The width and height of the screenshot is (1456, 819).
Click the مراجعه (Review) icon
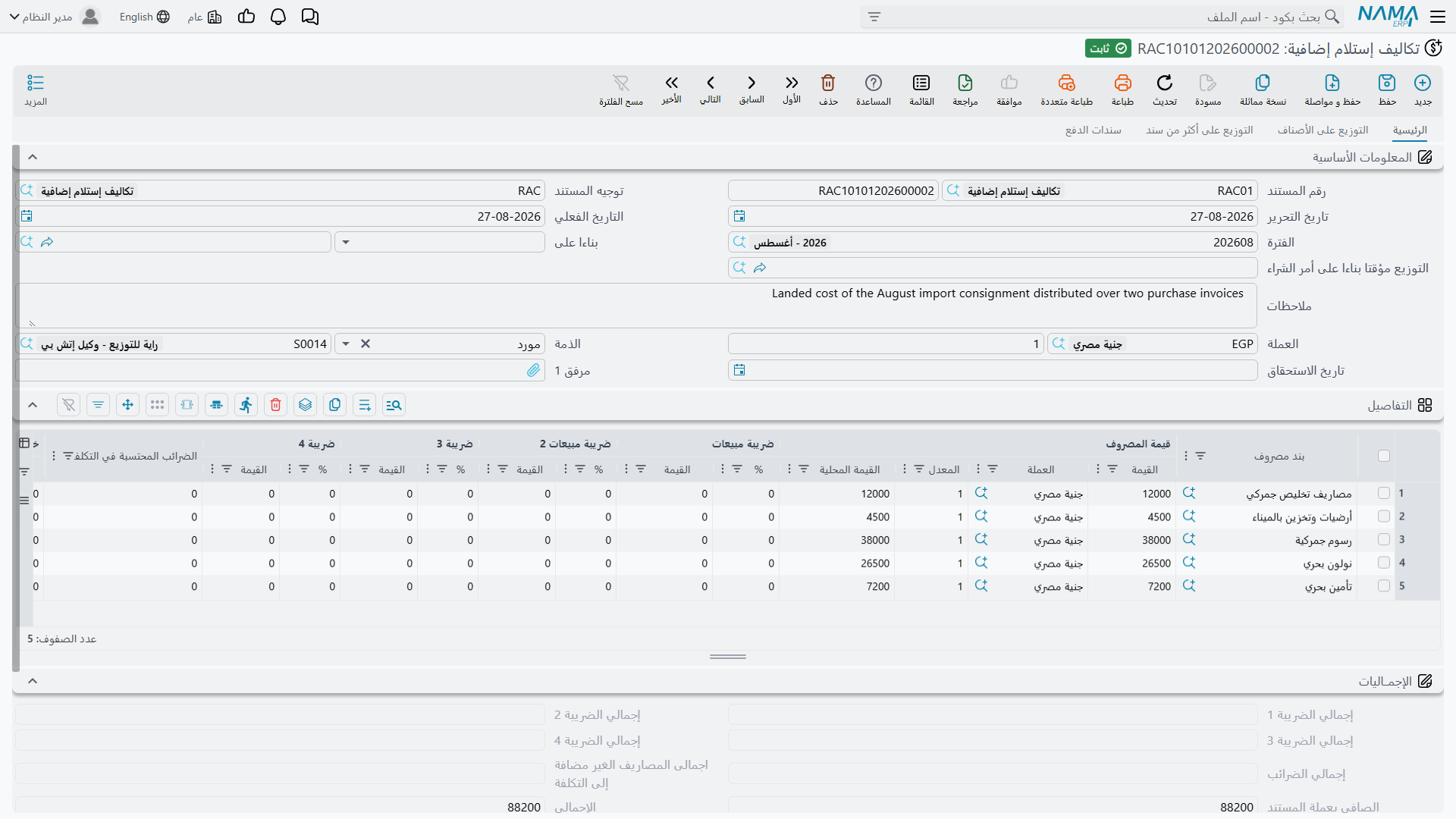(965, 83)
